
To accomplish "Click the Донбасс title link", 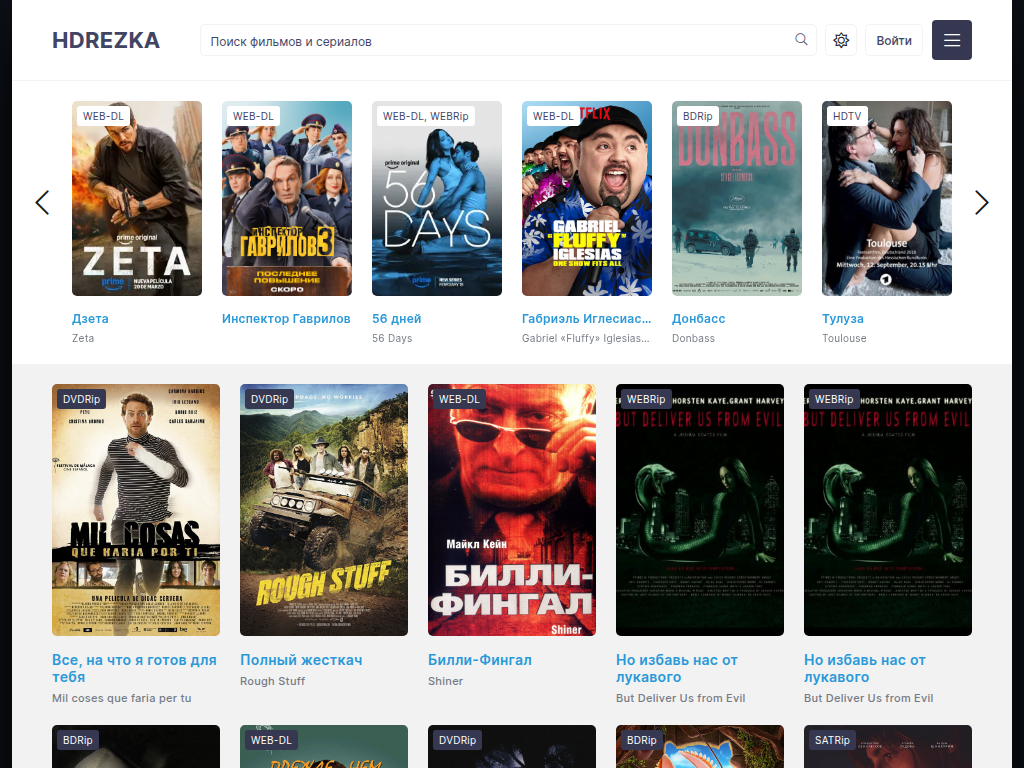I will pyautogui.click(x=699, y=319).
